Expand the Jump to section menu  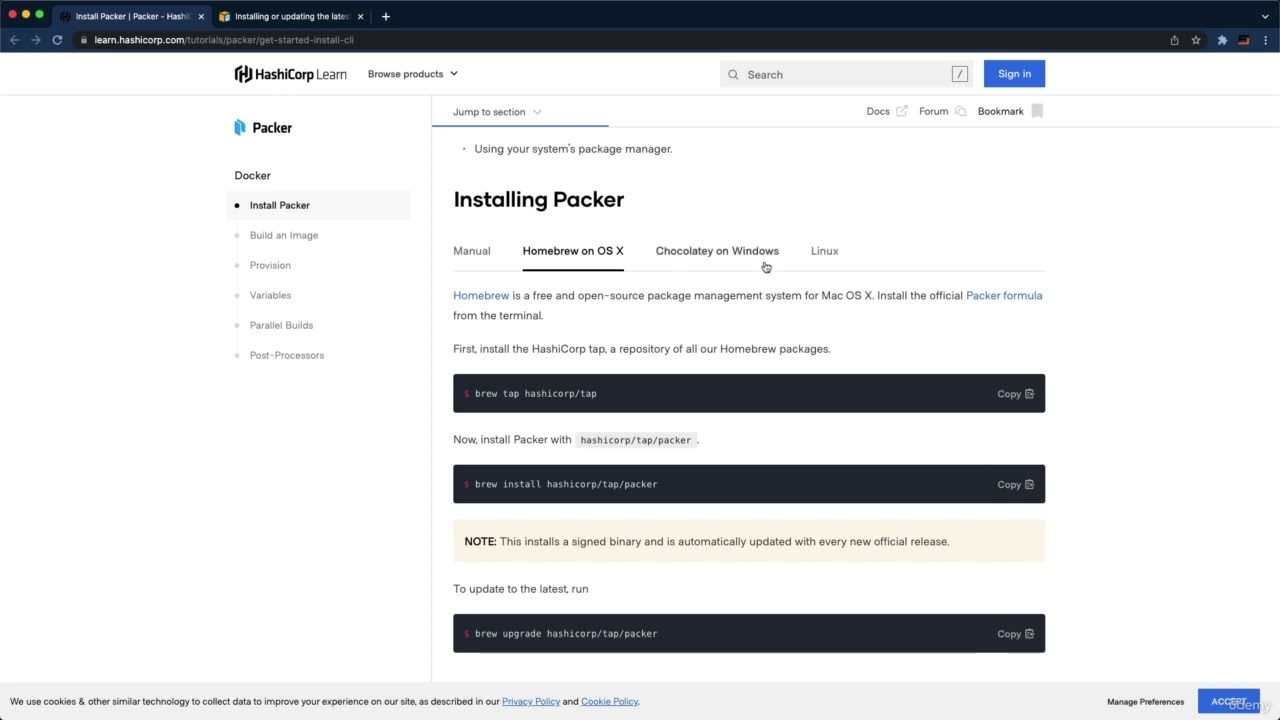click(x=497, y=112)
